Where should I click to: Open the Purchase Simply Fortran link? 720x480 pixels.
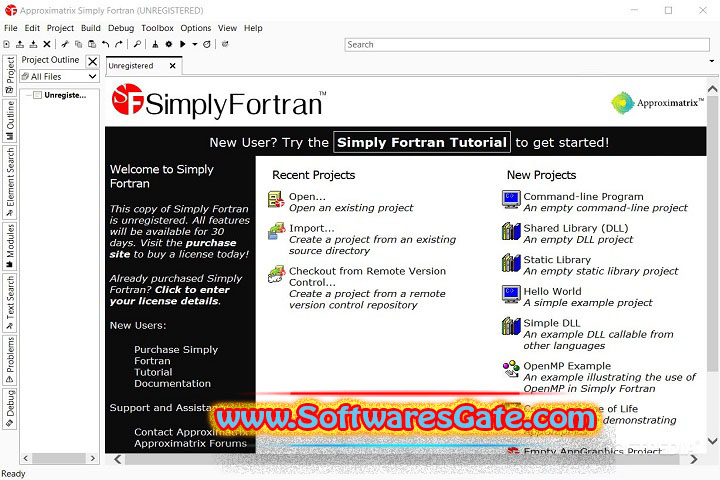(176, 355)
